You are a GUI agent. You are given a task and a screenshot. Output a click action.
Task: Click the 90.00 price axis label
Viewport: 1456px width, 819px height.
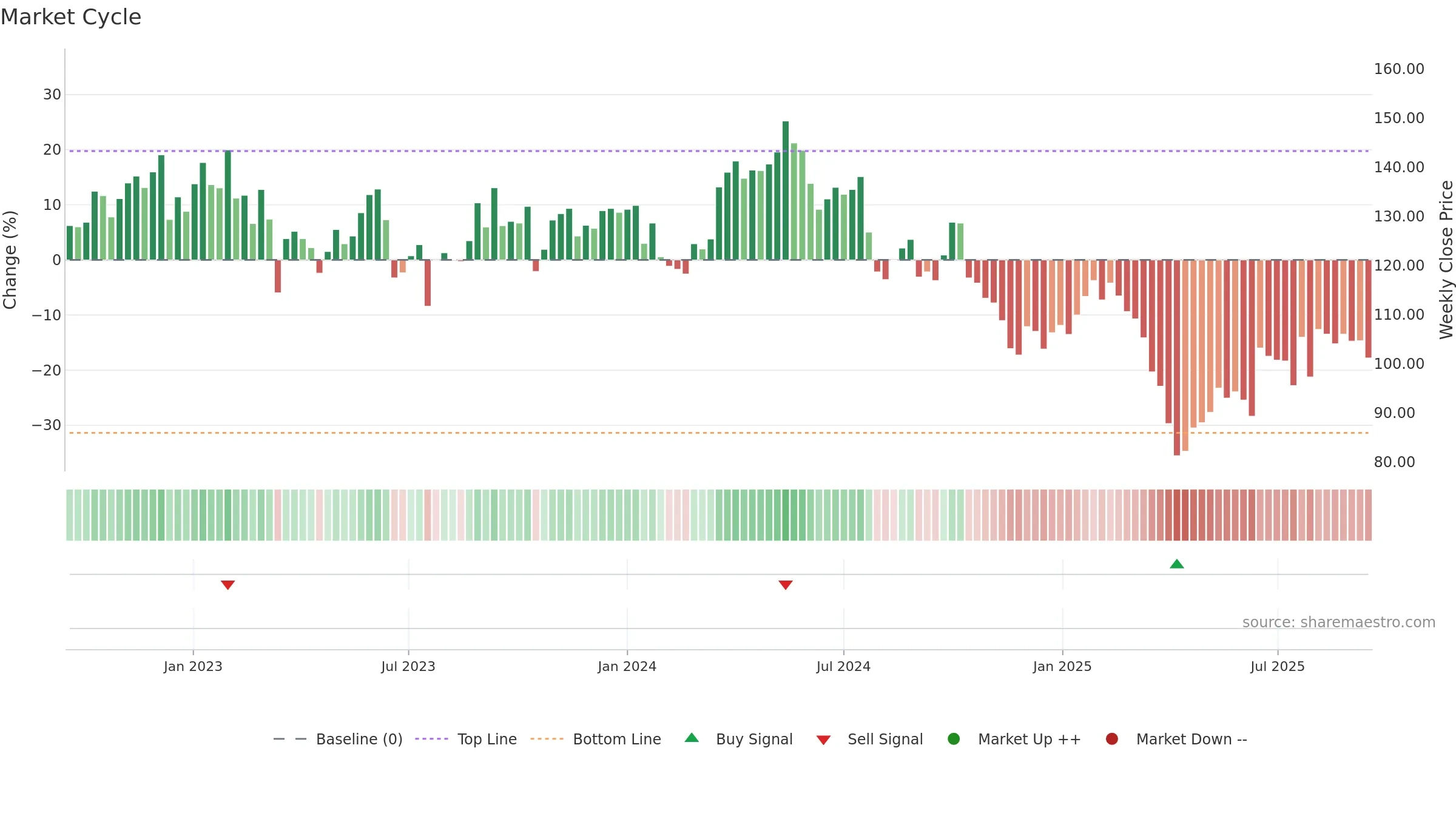pos(1395,413)
